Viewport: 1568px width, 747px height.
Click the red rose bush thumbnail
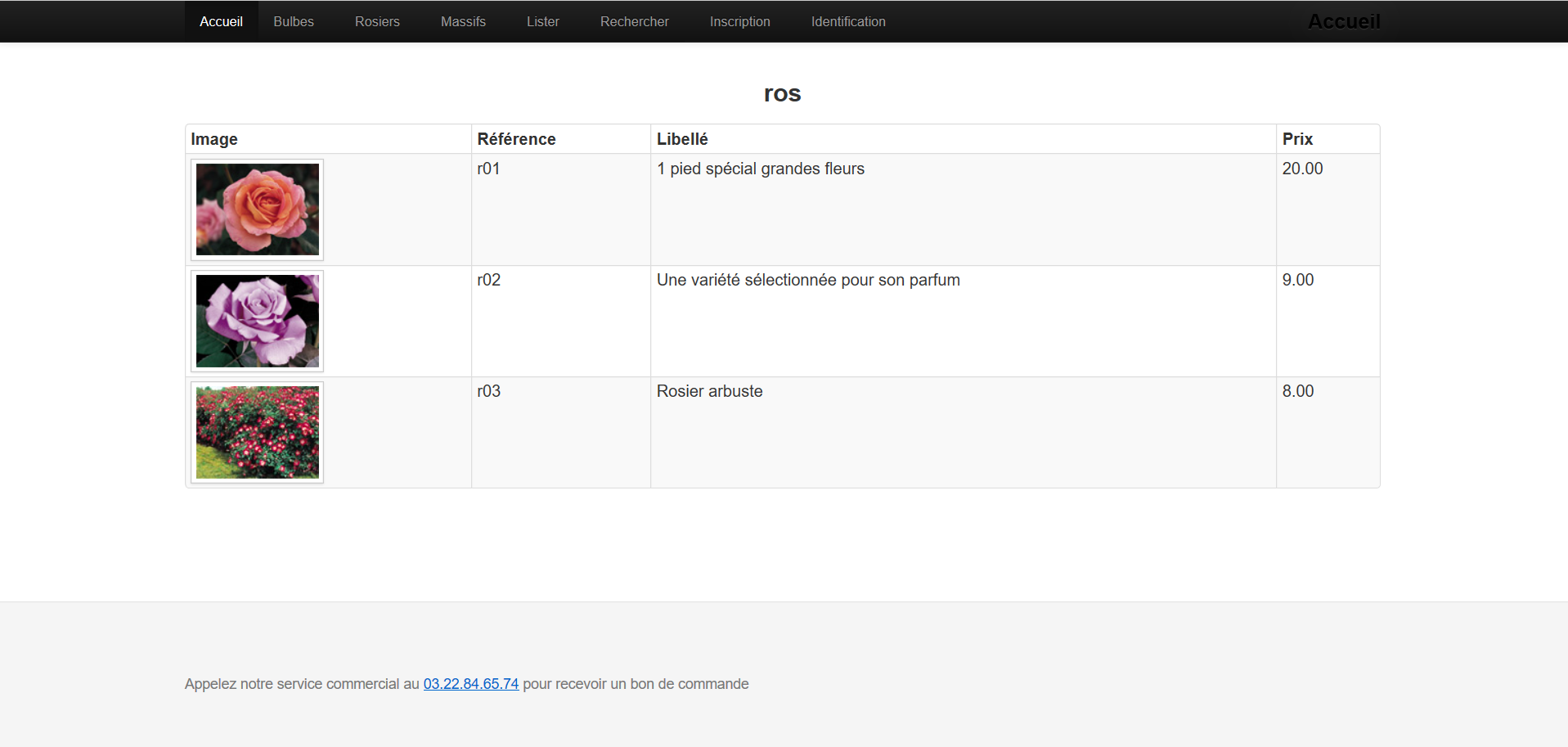tap(258, 432)
